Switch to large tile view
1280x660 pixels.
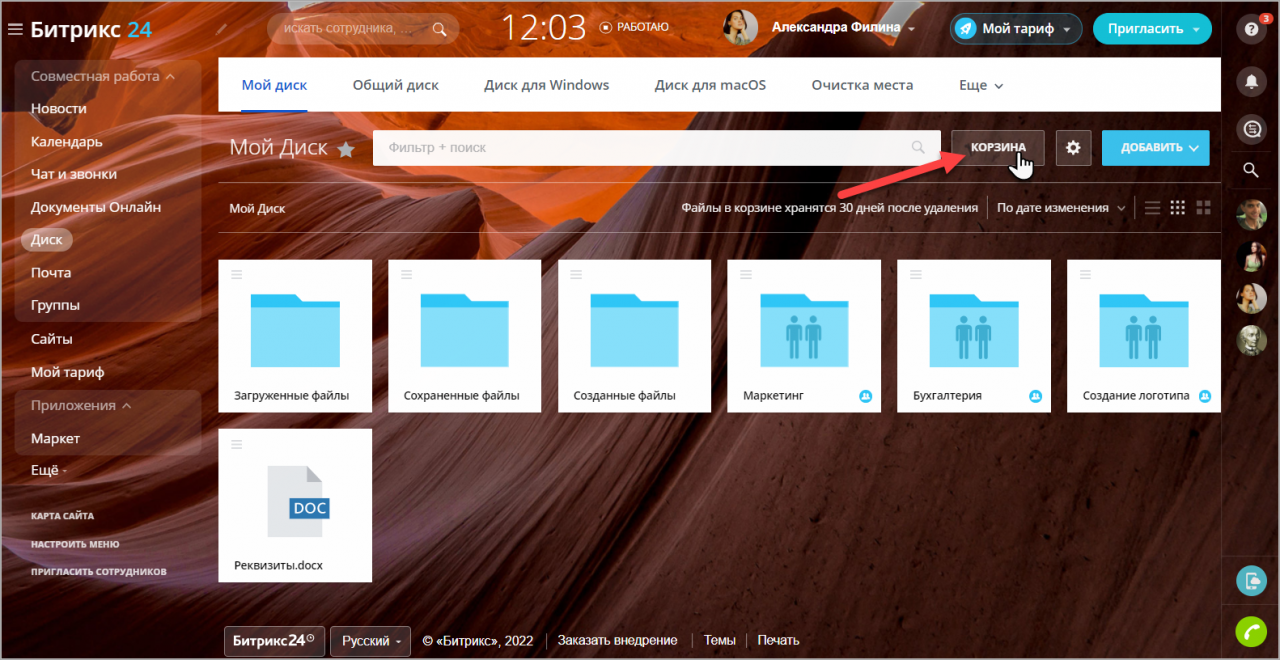1203,208
